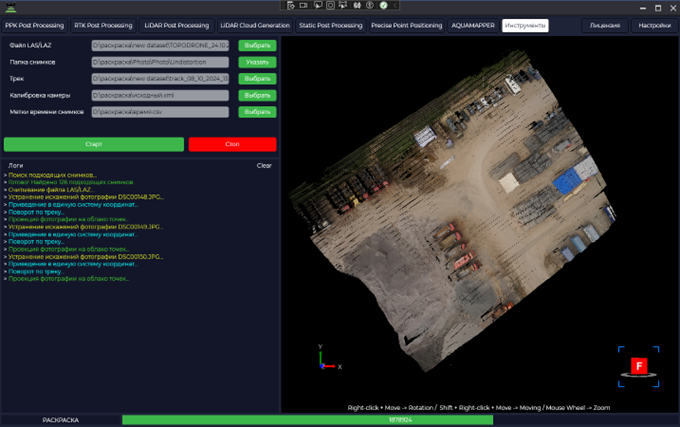Image resolution: width=680 pixels, height=427 pixels.
Task: Click the "Папка снимков" label
Action: (33, 62)
